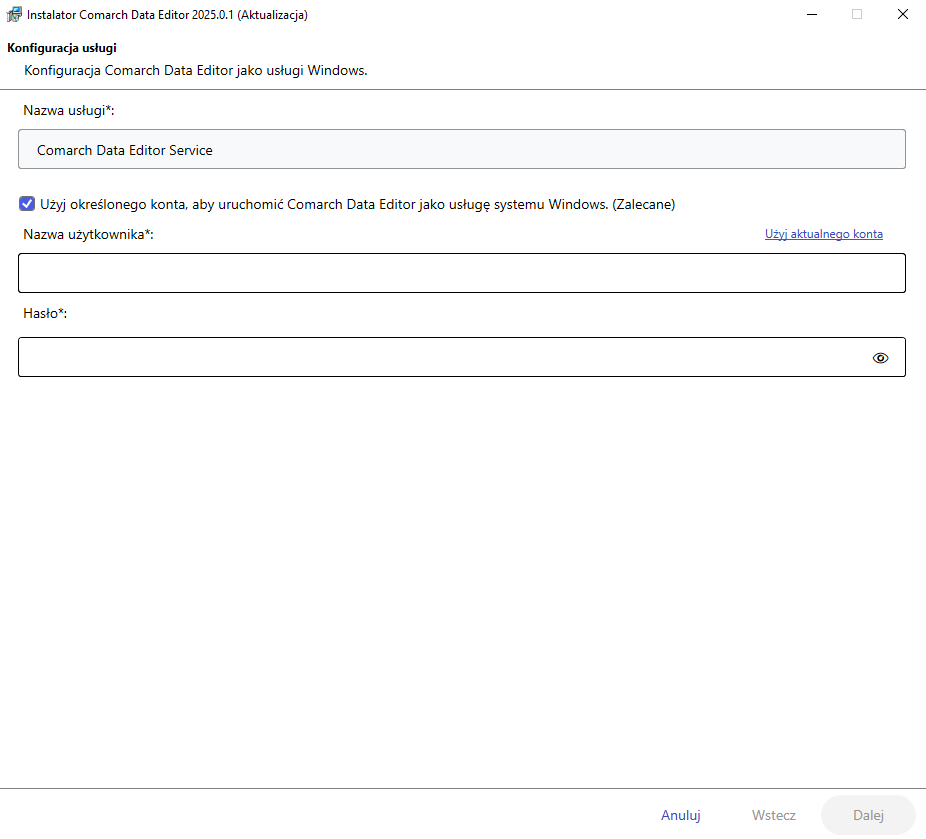Click the installer window title text

[167, 15]
